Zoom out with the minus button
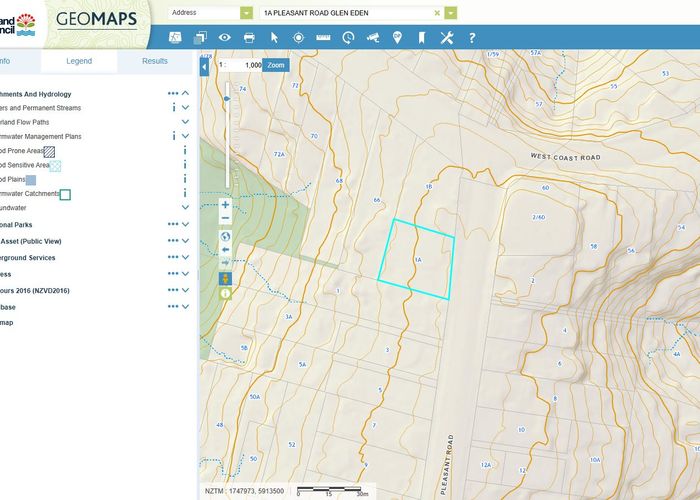Image resolution: width=700 pixels, height=500 pixels. pos(225,218)
